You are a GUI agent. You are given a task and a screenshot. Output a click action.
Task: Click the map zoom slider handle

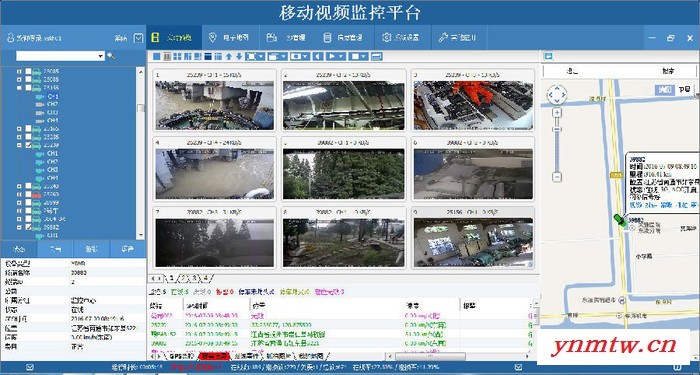557,129
